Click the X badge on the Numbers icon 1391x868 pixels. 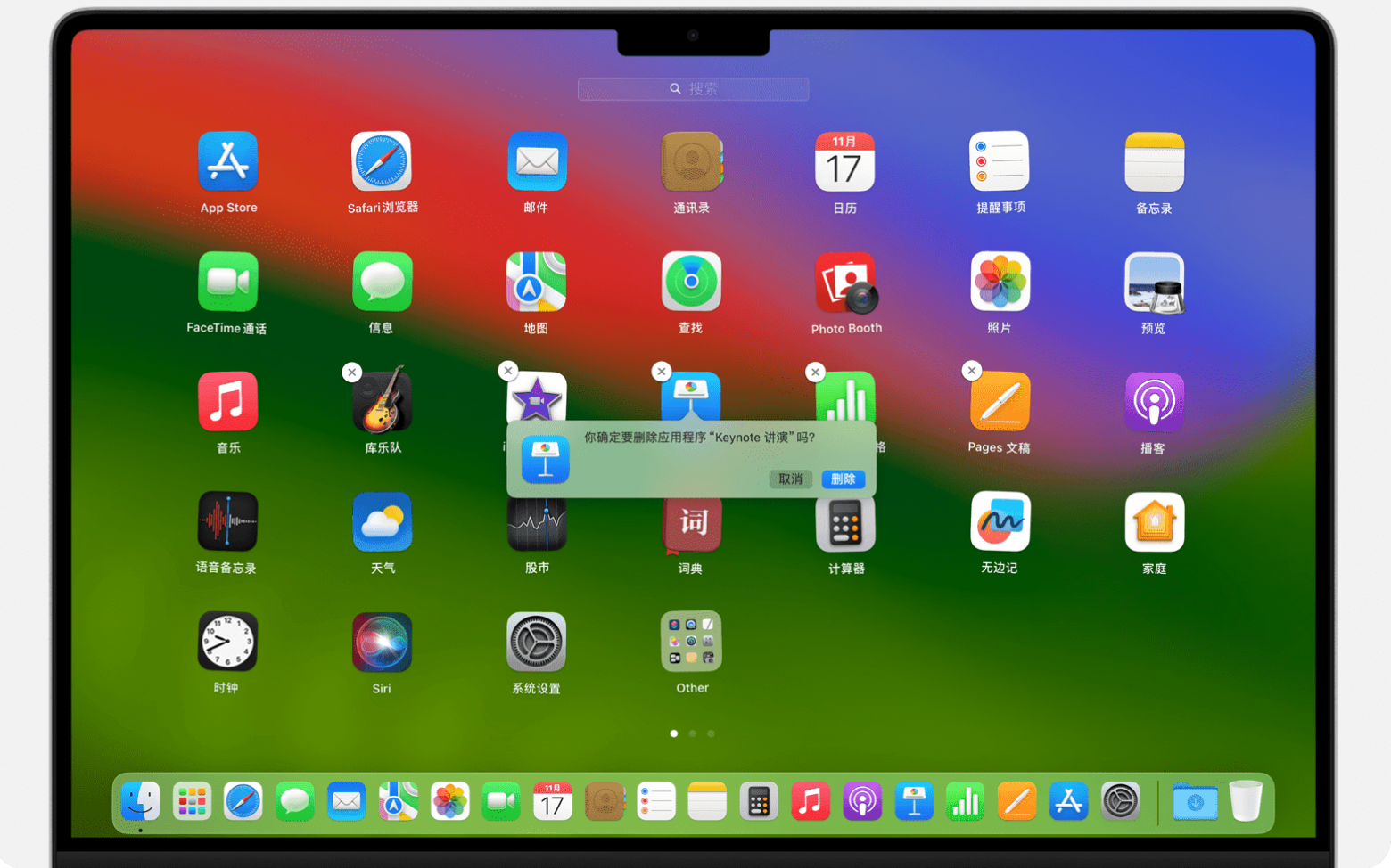tap(815, 372)
